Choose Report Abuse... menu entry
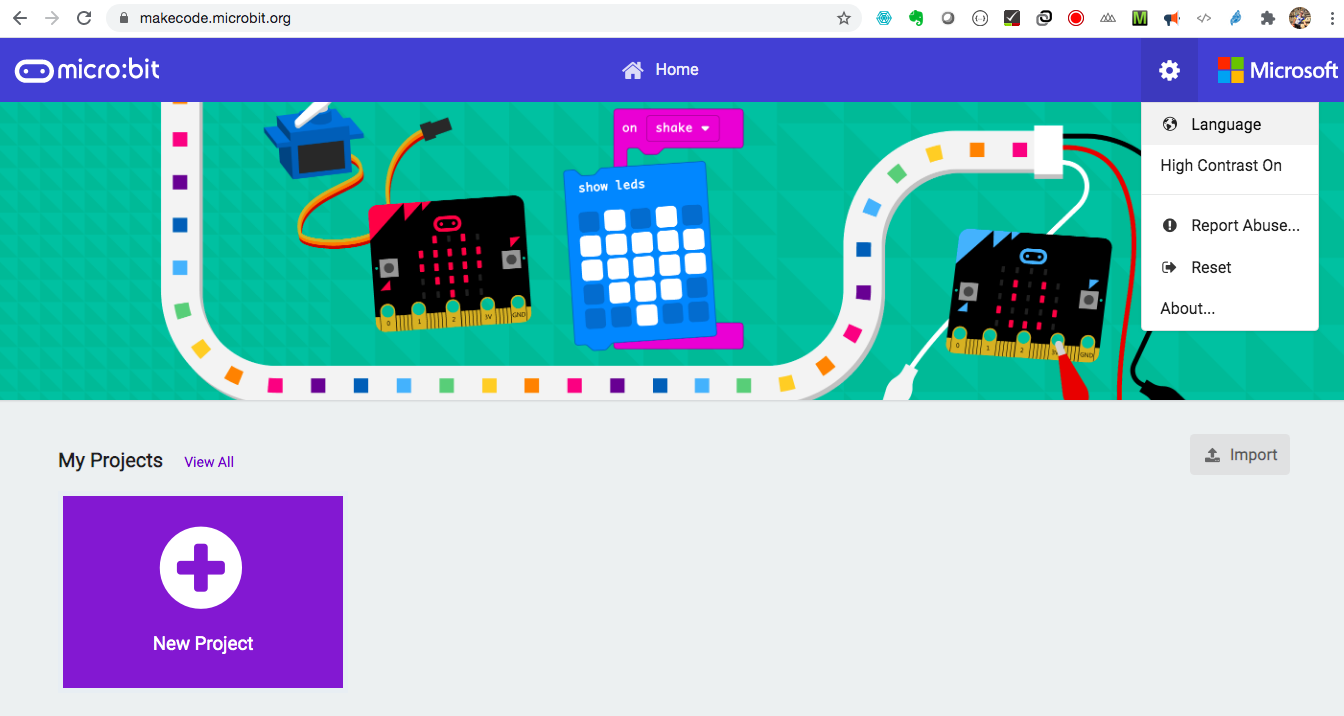 pyautogui.click(x=1229, y=226)
